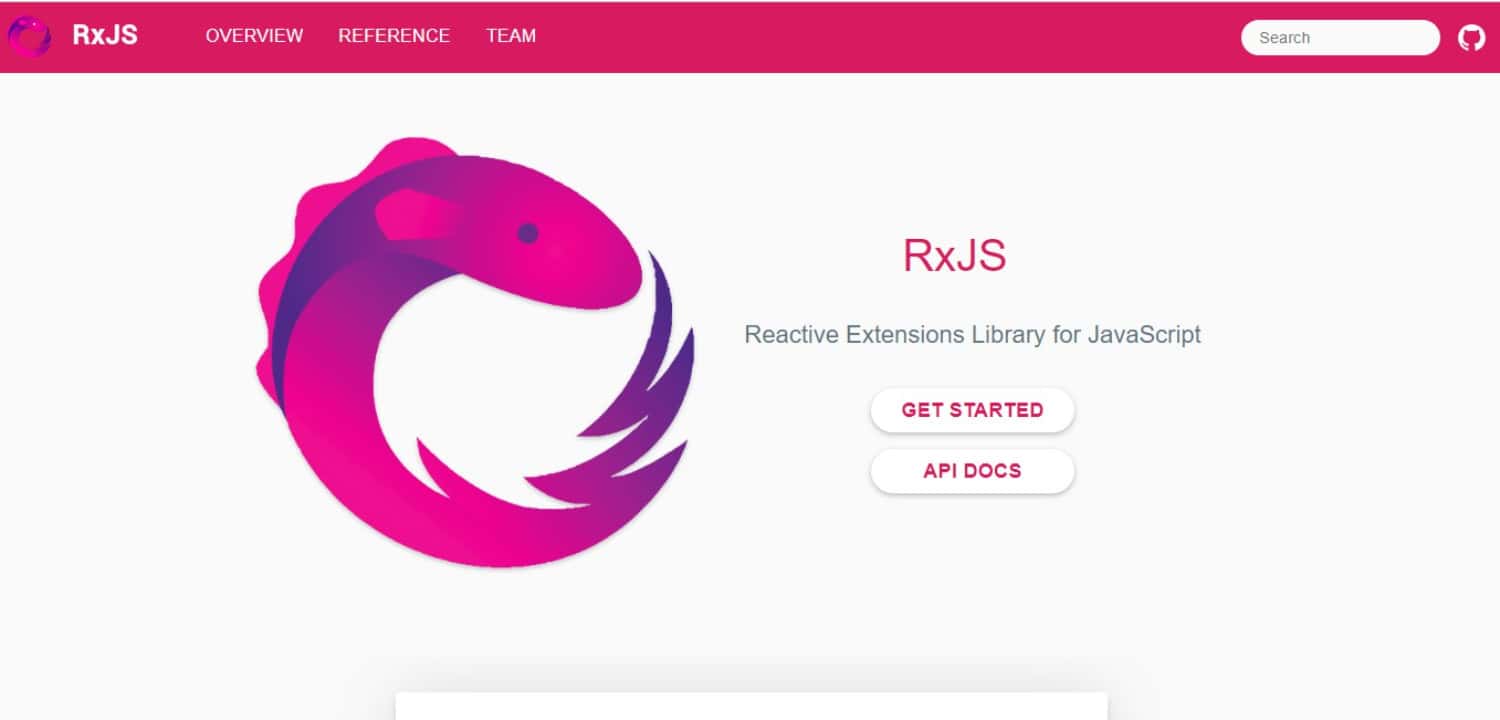This screenshot has width=1500, height=720.
Task: Open the GitHub repository icon
Action: pyautogui.click(x=1471, y=38)
